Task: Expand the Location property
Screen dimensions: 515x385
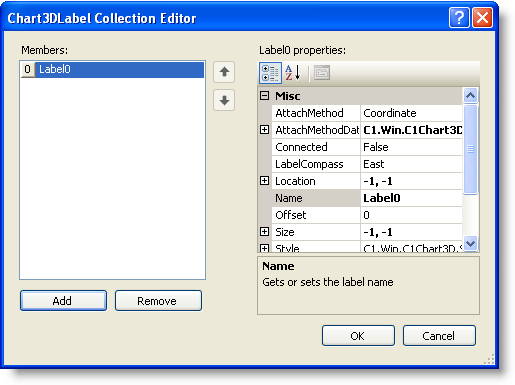Action: pyautogui.click(x=264, y=181)
